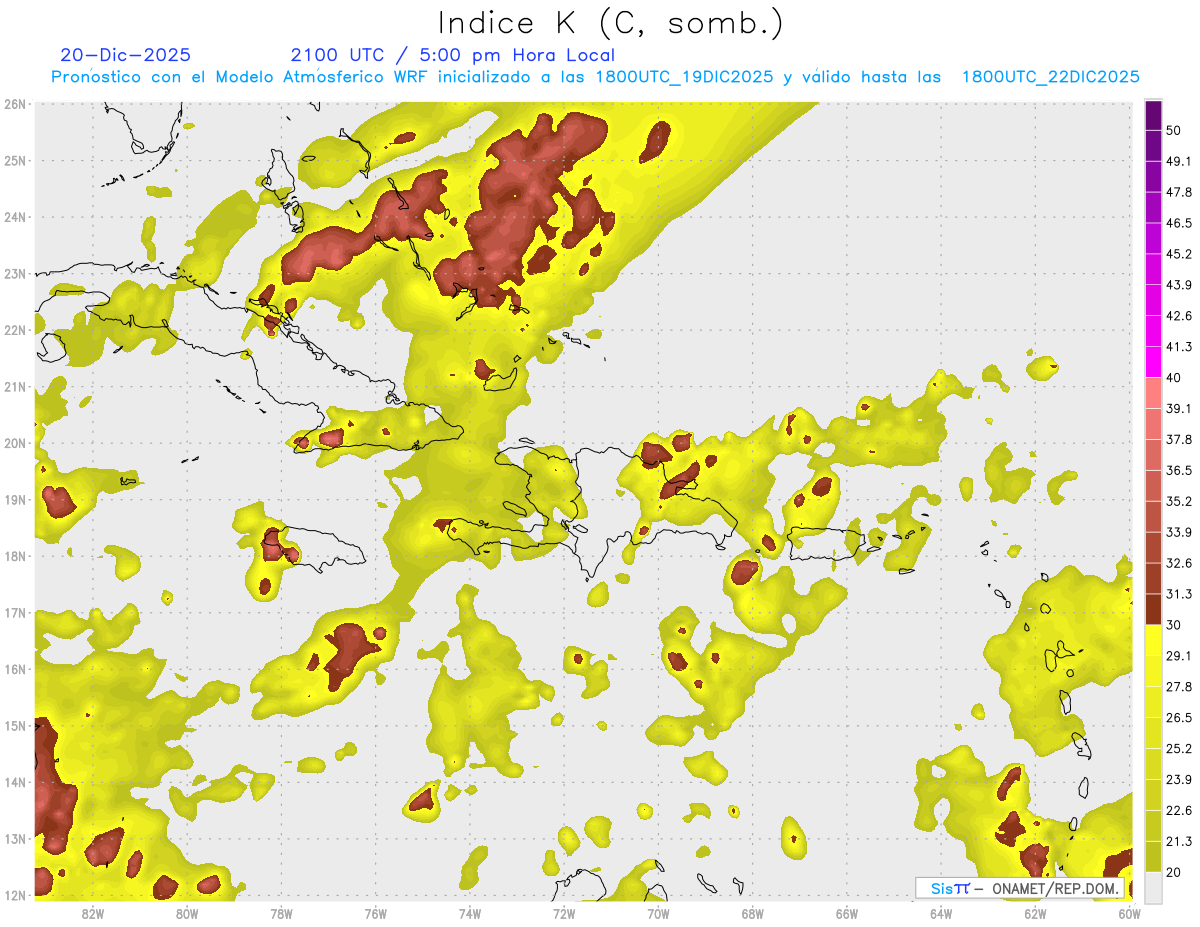Select the 45.2 color scale label

[x=1179, y=254]
